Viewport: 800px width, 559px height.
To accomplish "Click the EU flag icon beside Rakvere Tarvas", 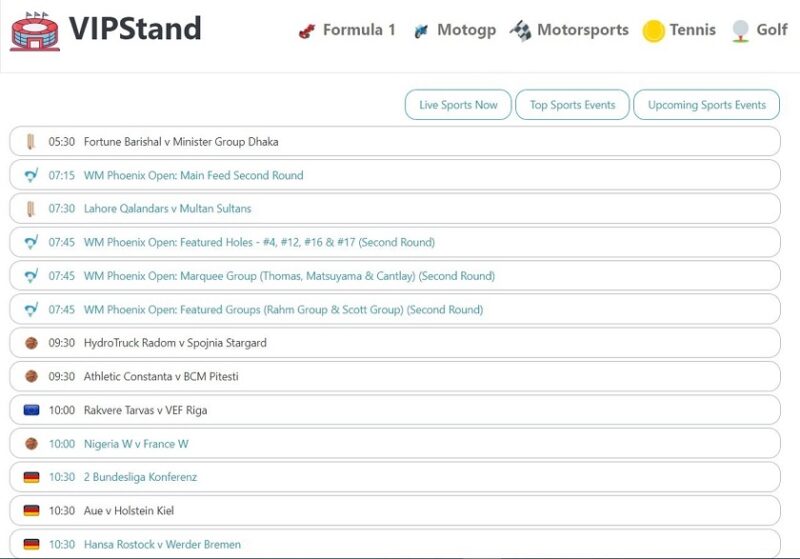I will (32, 410).
